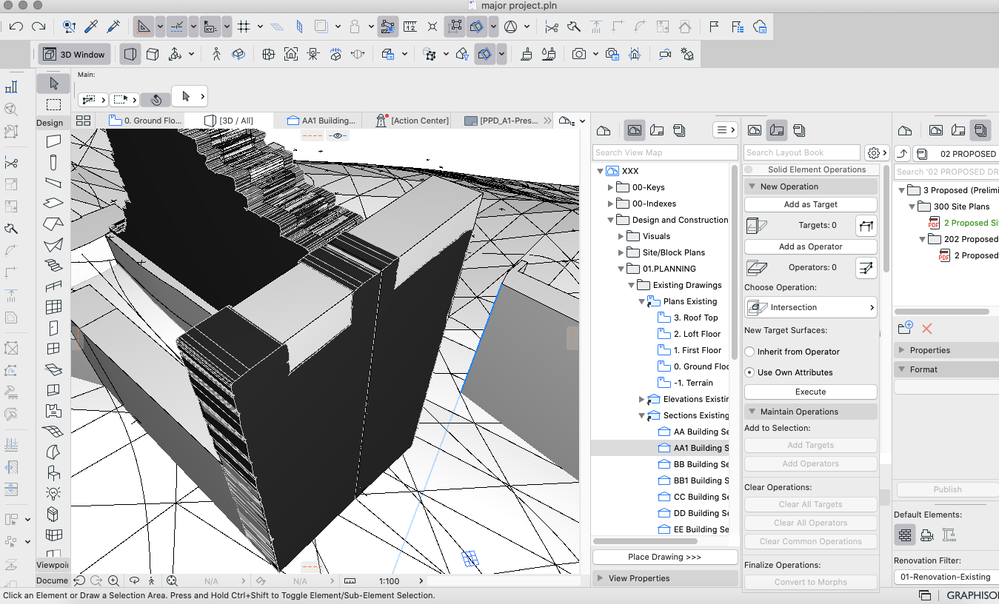Click the walking figure 3D explore icon

[215, 54]
